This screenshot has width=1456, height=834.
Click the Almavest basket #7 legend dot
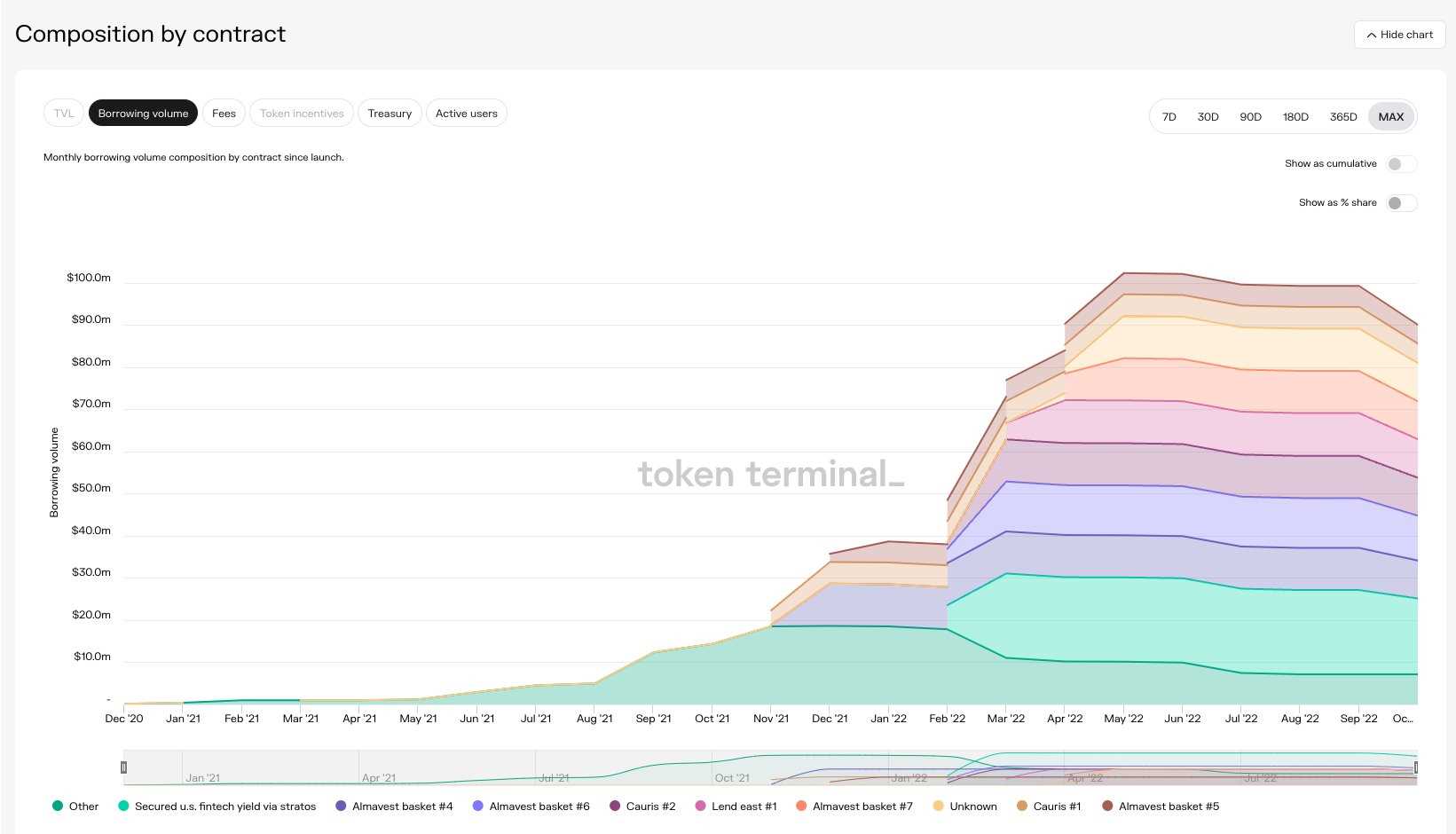pyautogui.click(x=801, y=806)
